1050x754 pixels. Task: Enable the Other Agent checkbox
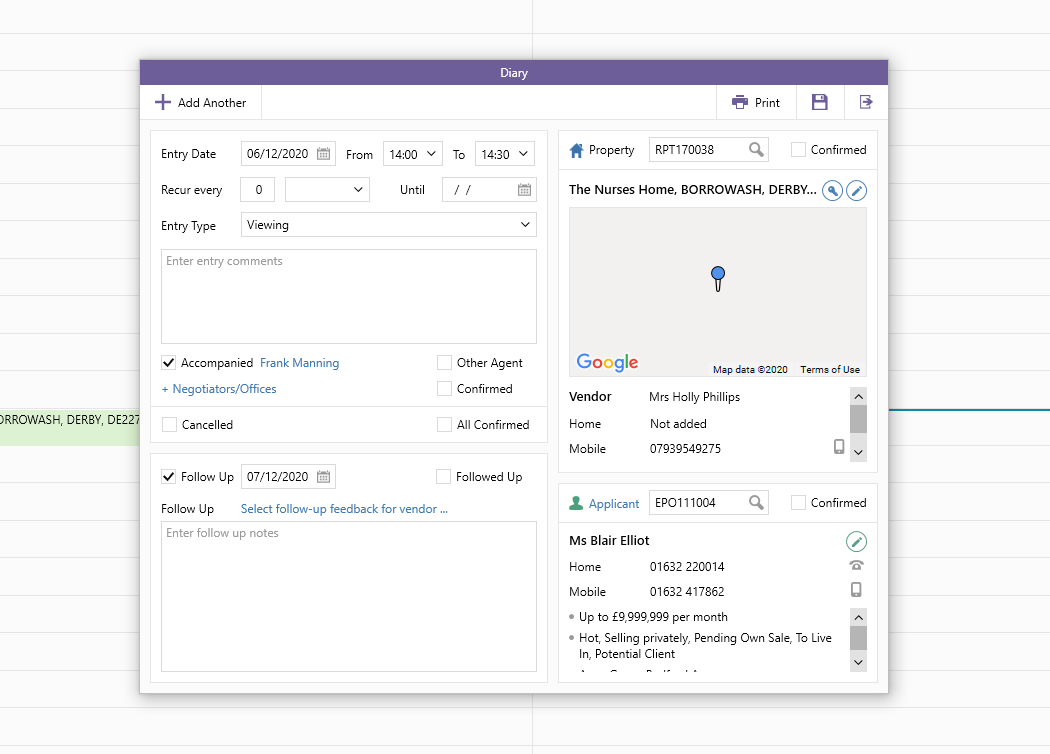[444, 362]
